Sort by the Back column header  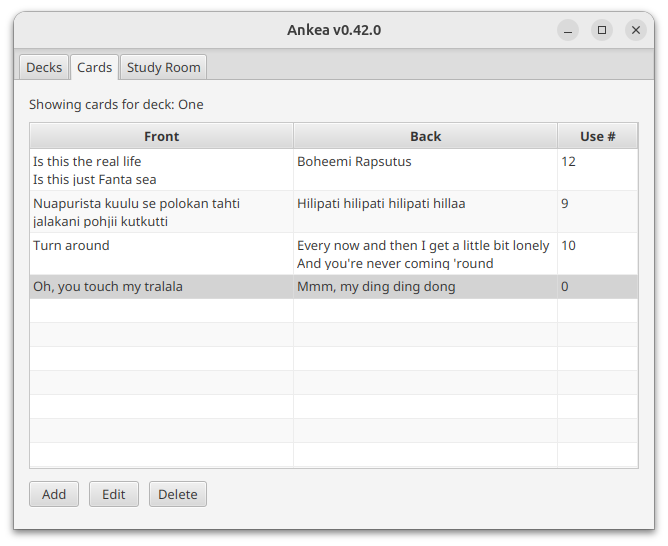pyautogui.click(x=425, y=136)
